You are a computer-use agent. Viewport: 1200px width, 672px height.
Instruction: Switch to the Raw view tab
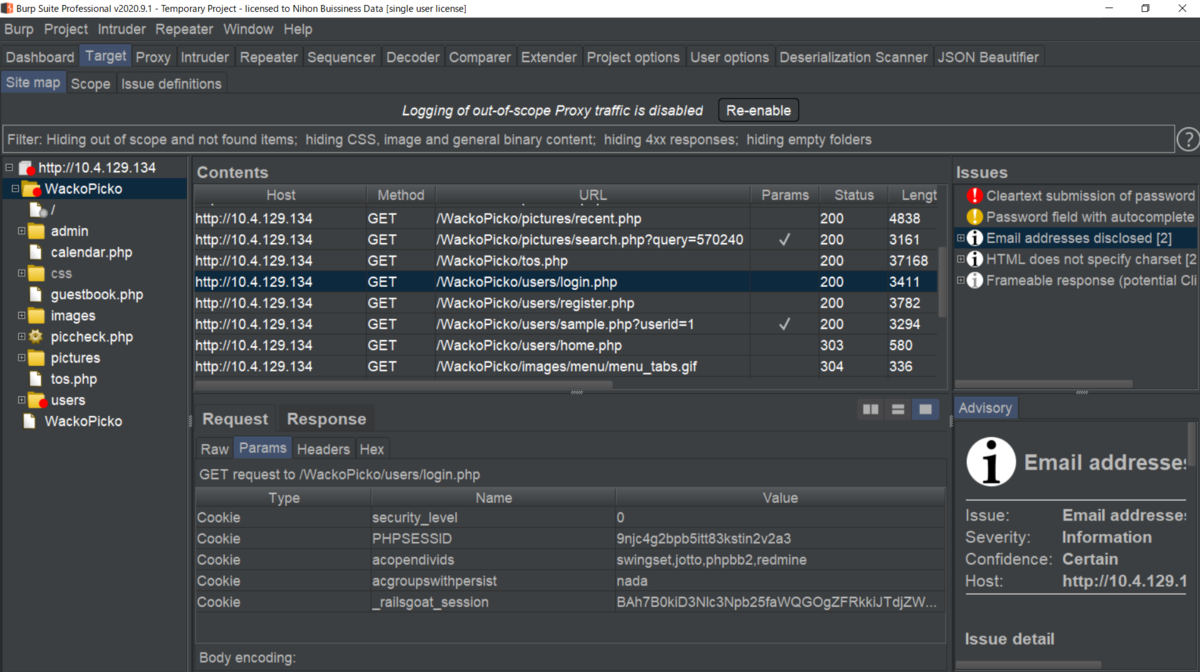click(x=214, y=449)
